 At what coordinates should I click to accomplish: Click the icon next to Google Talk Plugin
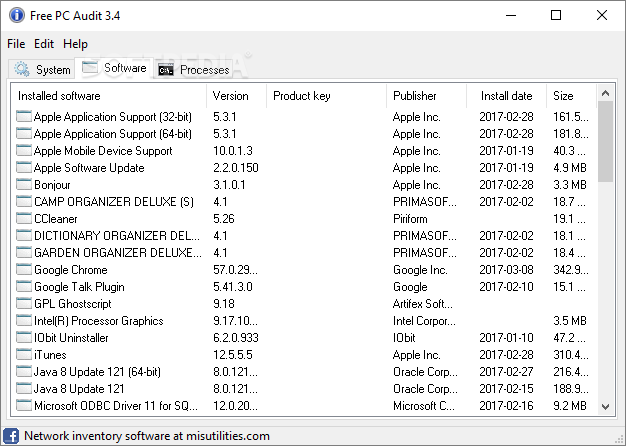pos(24,286)
